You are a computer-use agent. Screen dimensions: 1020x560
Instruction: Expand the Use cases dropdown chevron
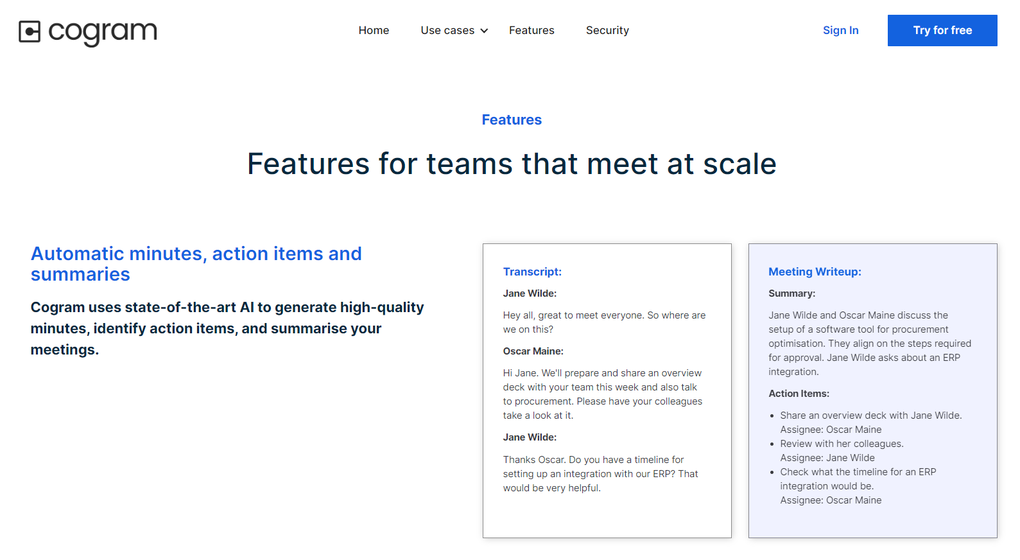[x=484, y=31]
